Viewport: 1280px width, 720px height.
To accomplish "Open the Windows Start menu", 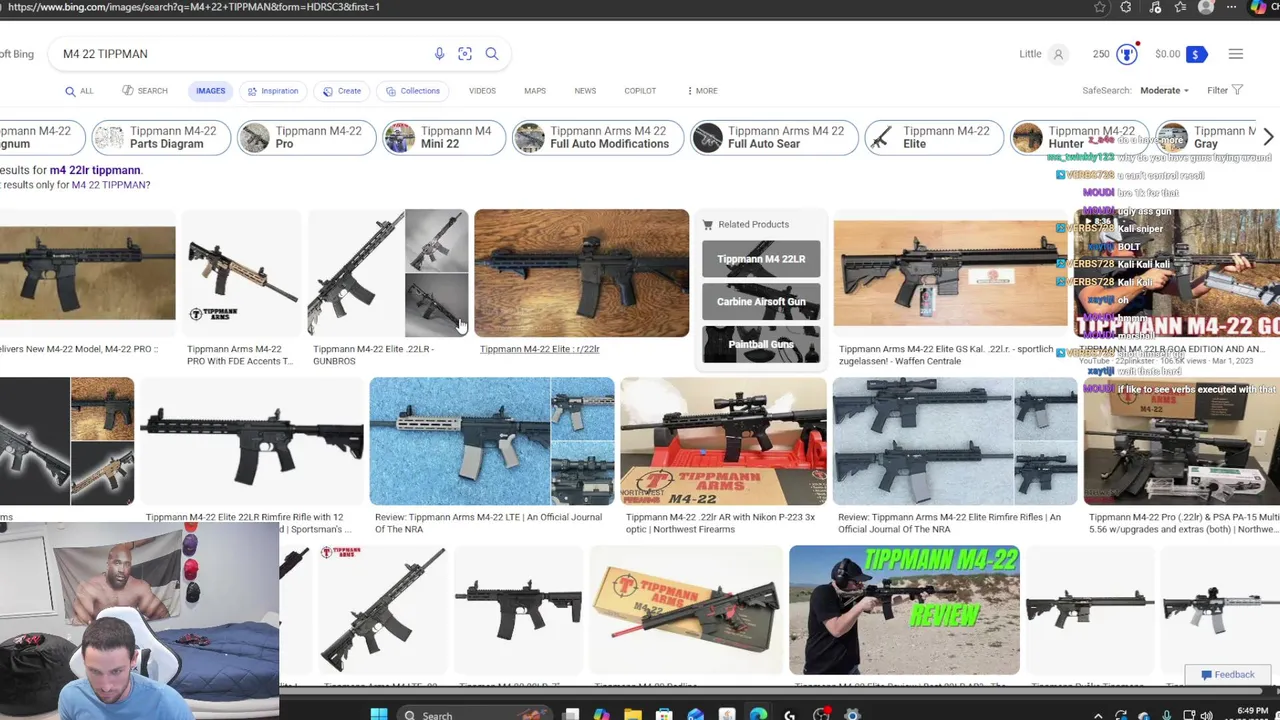I will click(x=378, y=715).
